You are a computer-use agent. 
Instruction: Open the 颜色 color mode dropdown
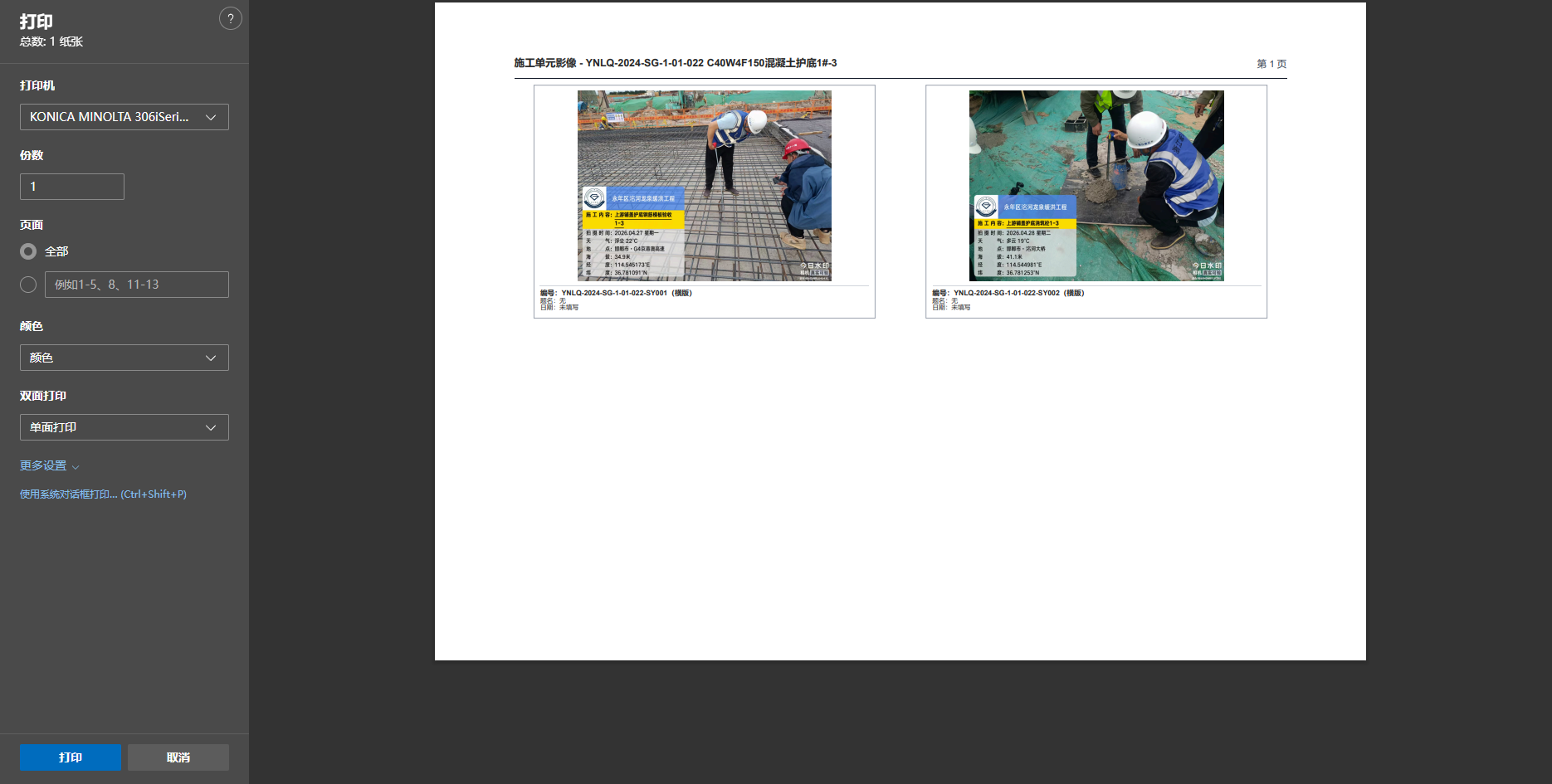(x=124, y=358)
